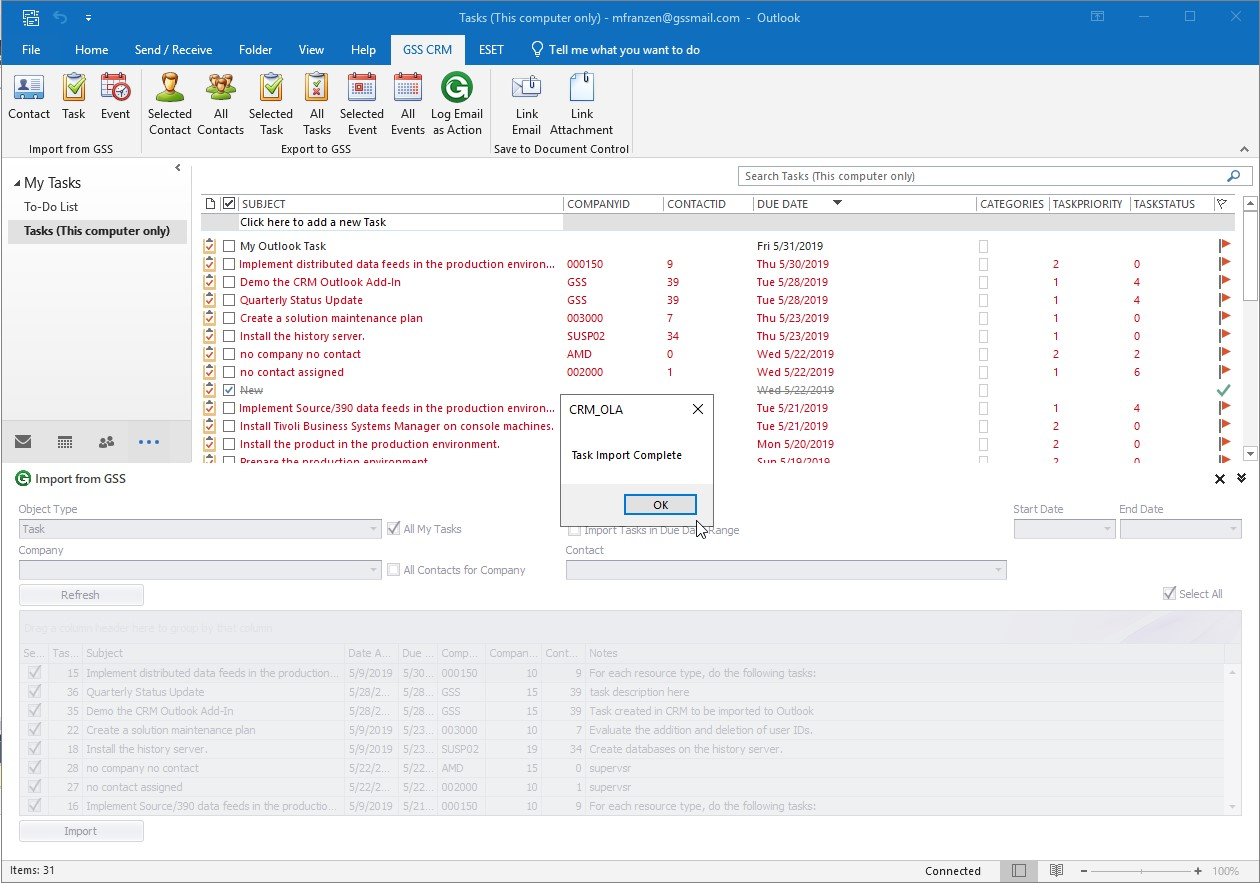The image size is (1260, 883).
Task: Open the Company dropdown
Action: point(374,570)
